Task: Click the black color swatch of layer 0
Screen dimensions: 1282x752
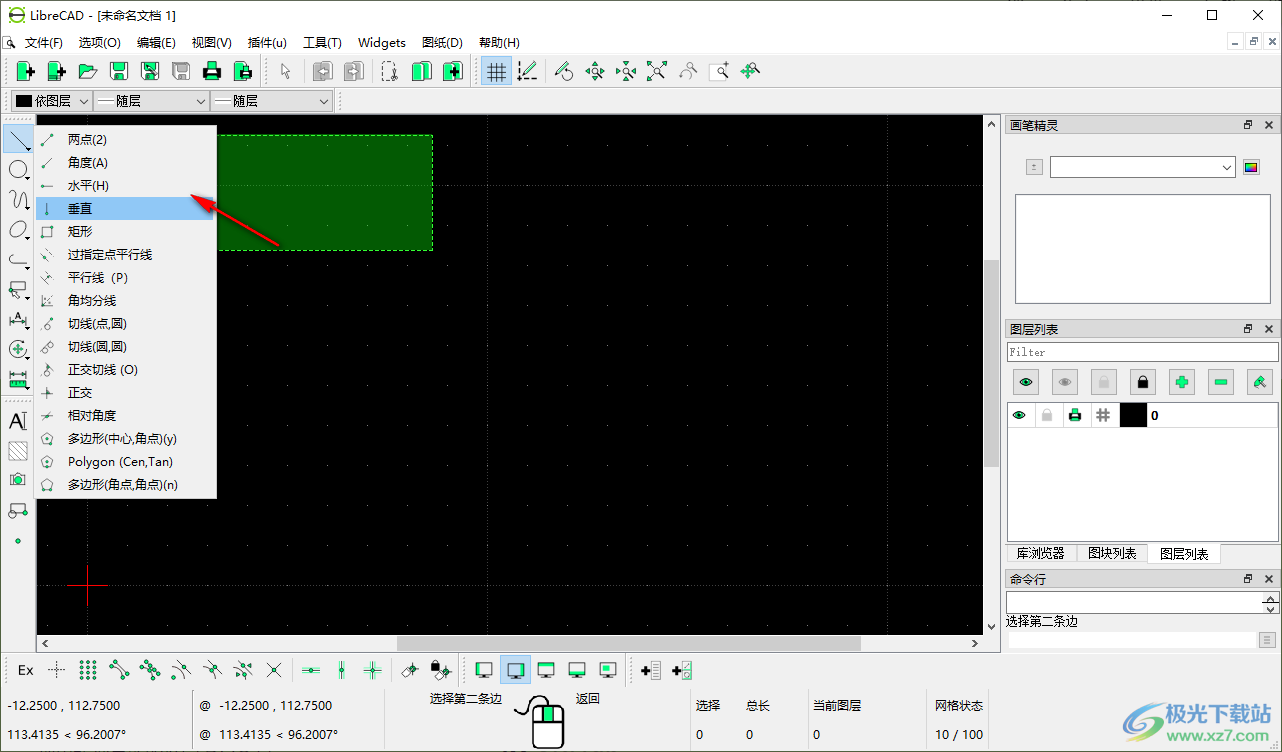Action: click(x=1133, y=415)
